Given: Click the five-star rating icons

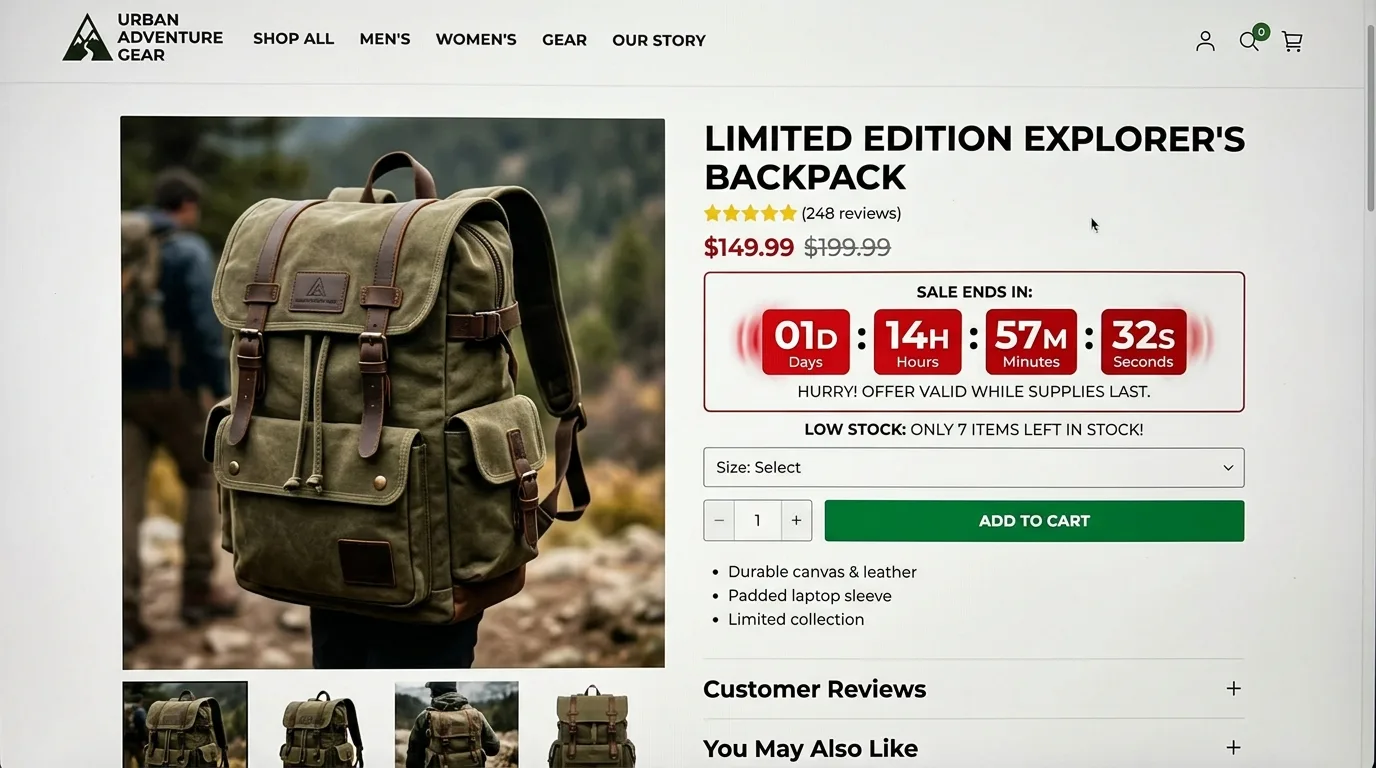Looking at the screenshot, I should point(750,213).
